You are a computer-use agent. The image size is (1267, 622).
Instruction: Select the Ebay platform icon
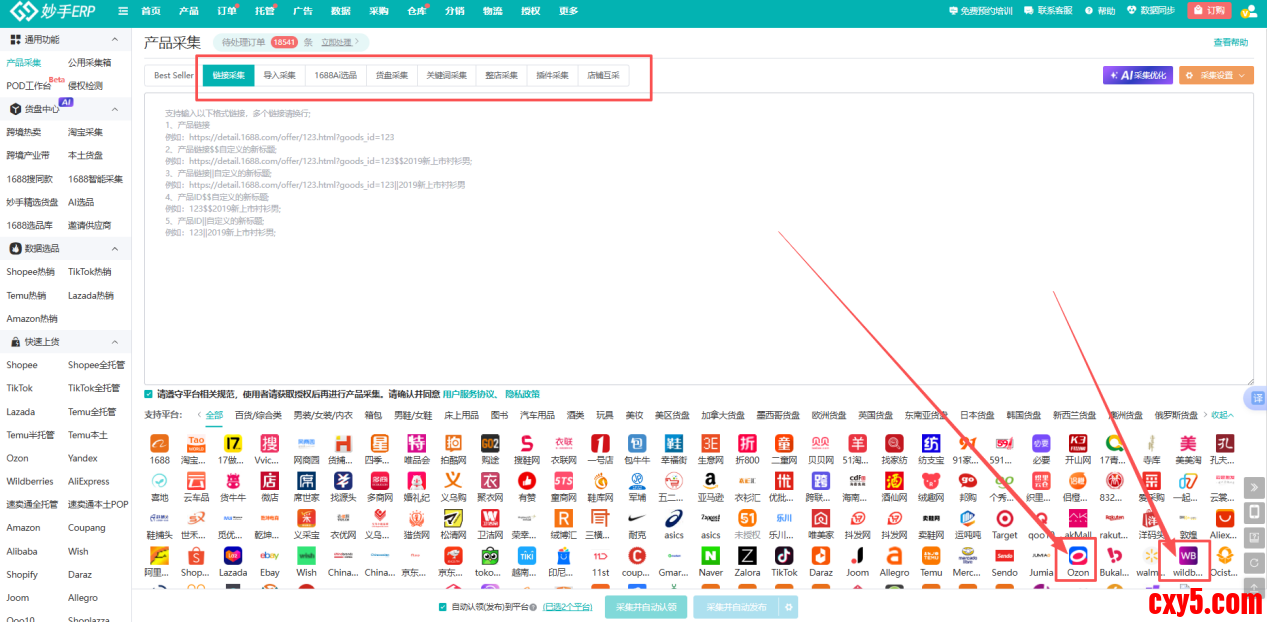270,556
